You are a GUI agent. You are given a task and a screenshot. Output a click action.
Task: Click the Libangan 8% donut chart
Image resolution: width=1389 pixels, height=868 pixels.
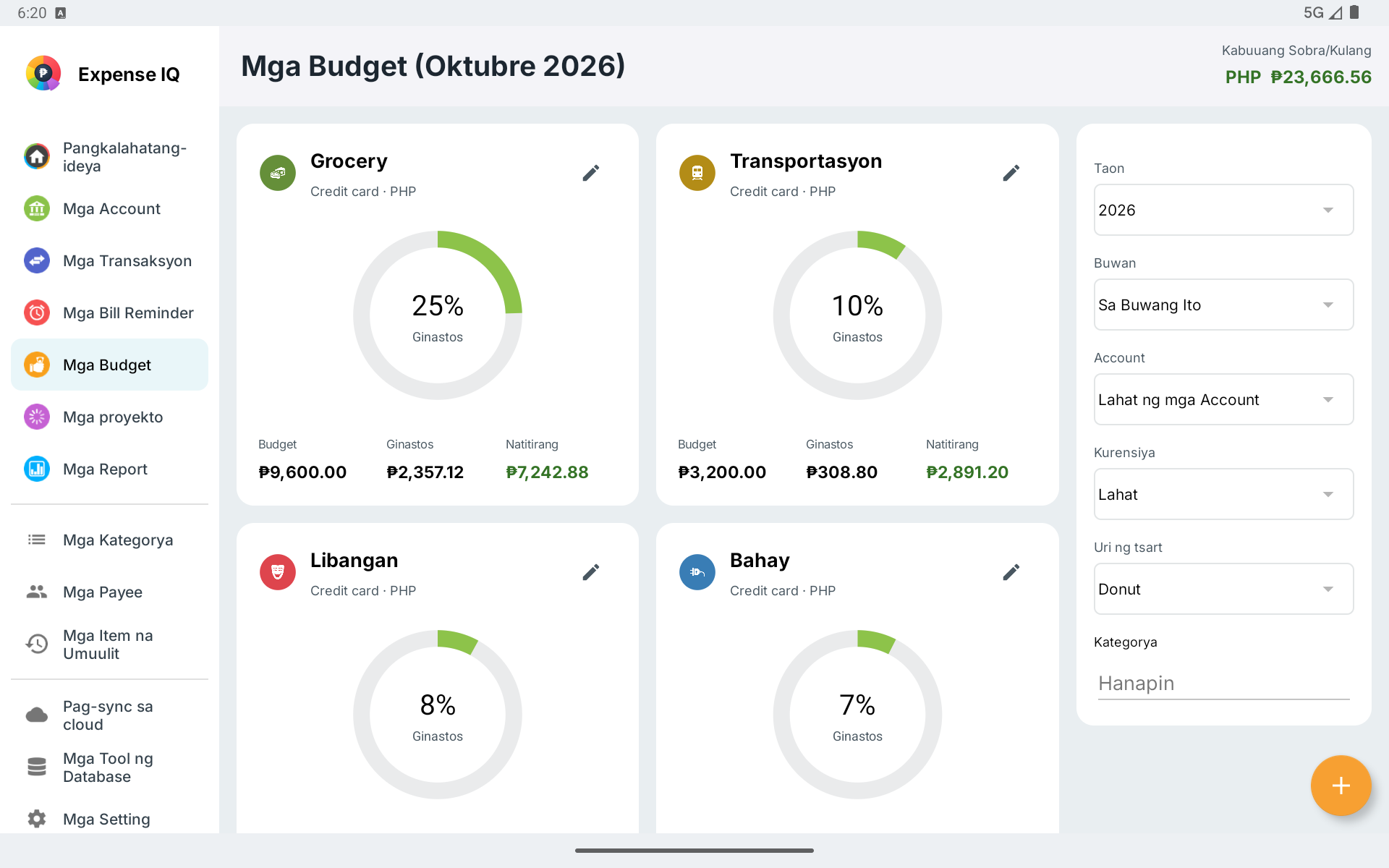pyautogui.click(x=438, y=715)
